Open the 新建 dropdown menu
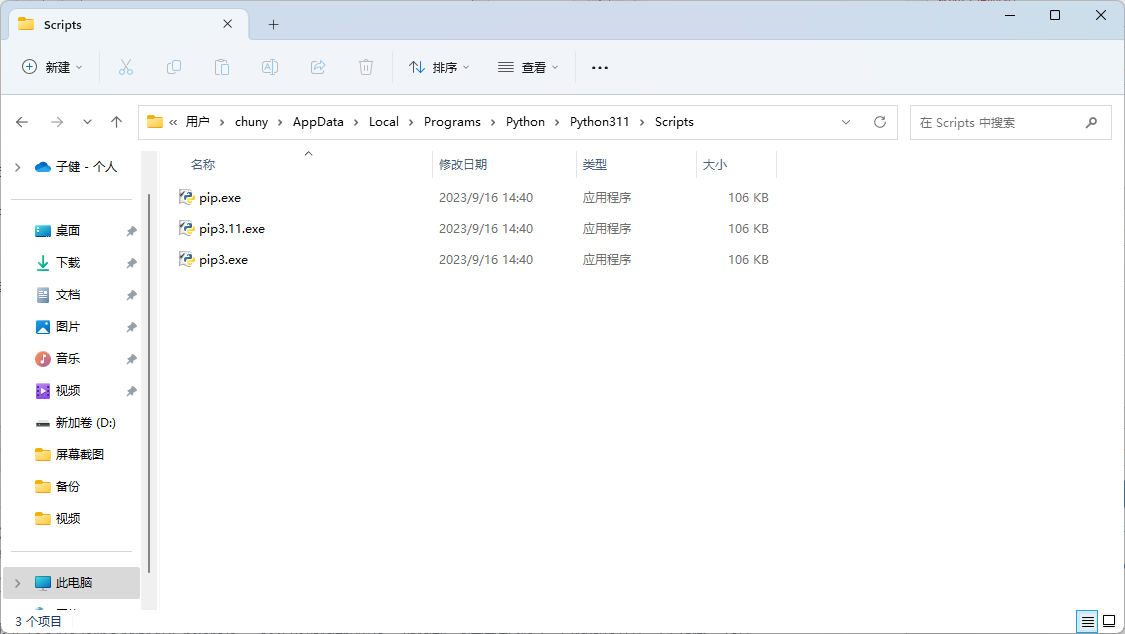 (x=52, y=67)
